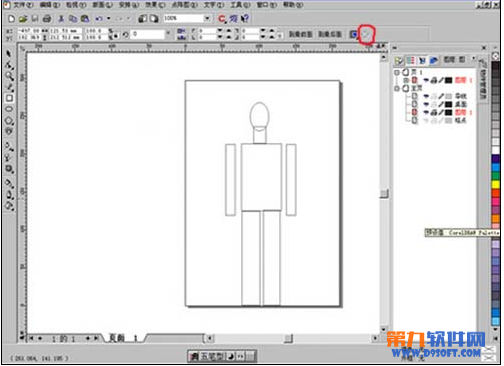Click the Undo arrow icon
This screenshot has height=366, width=504.
click(99, 19)
